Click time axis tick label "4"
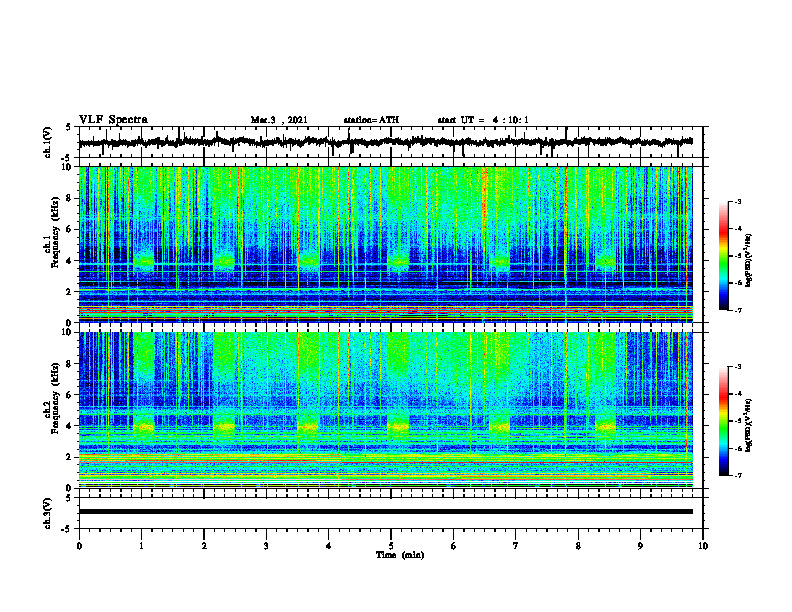Screen dimensions: 792x612 click(329, 546)
